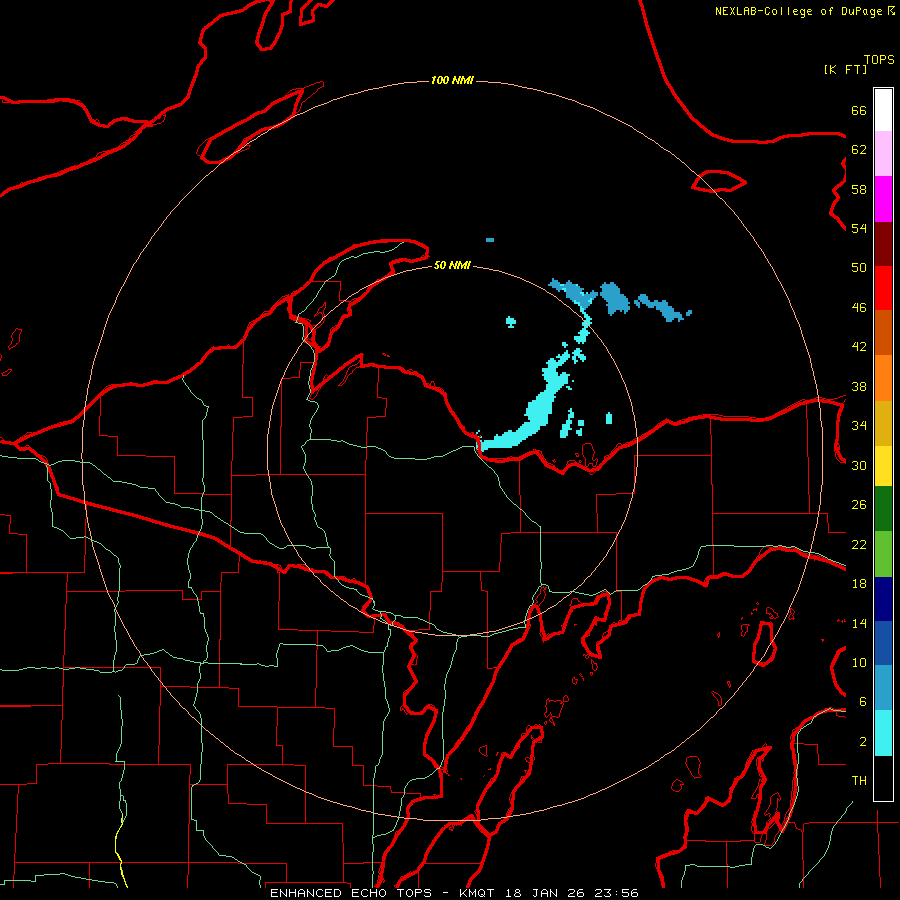900x900 pixels.
Task: Click the 18 JAN 26 date stamp
Action: tap(547, 893)
